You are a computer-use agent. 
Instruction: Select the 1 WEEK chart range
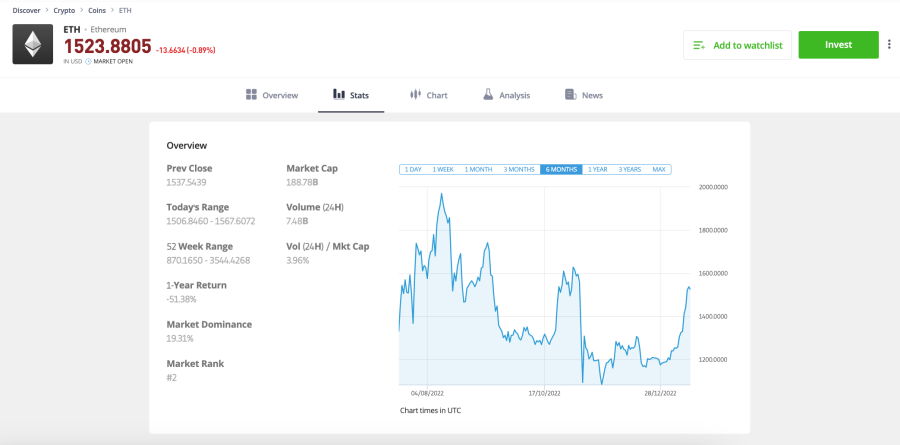(443, 169)
